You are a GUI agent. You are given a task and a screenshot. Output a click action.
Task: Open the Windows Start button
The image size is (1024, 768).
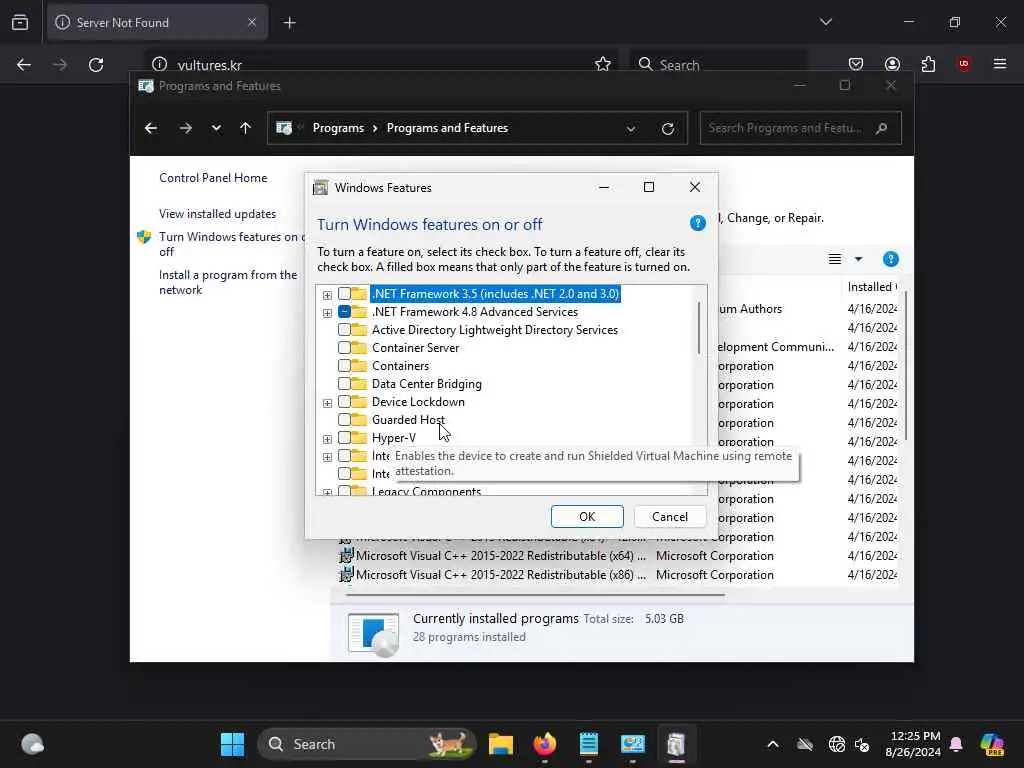click(232, 744)
